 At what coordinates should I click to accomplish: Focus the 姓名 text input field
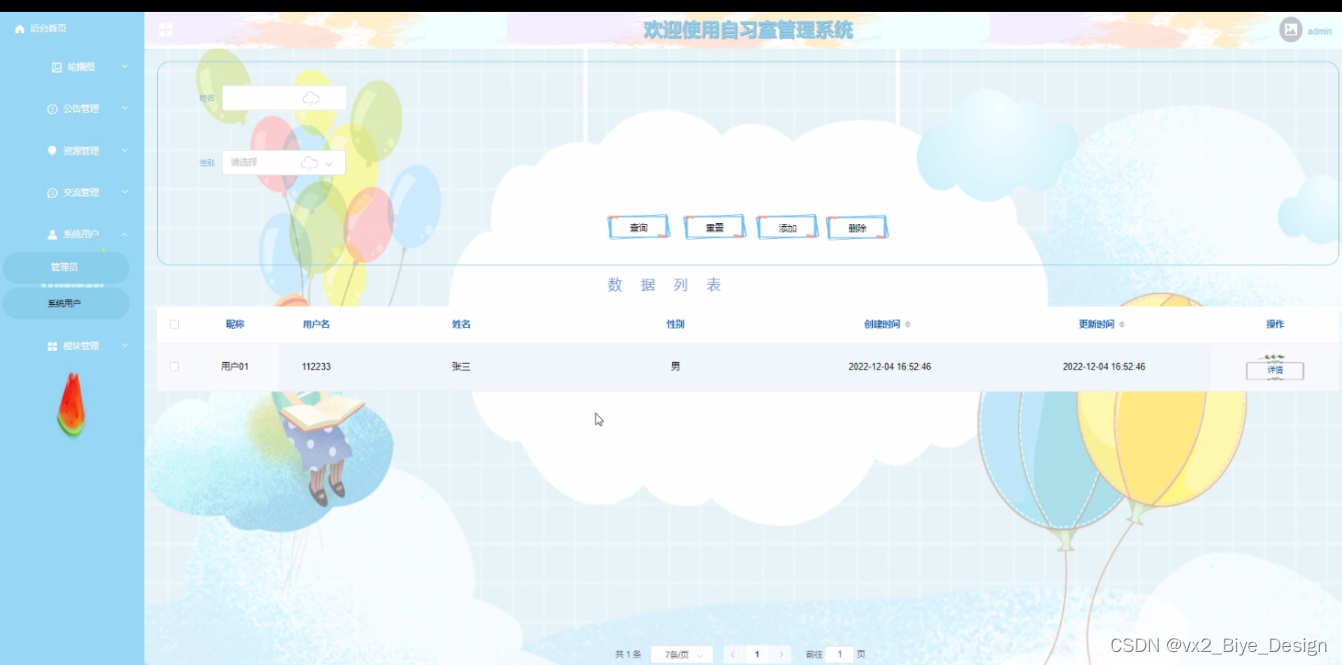284,98
